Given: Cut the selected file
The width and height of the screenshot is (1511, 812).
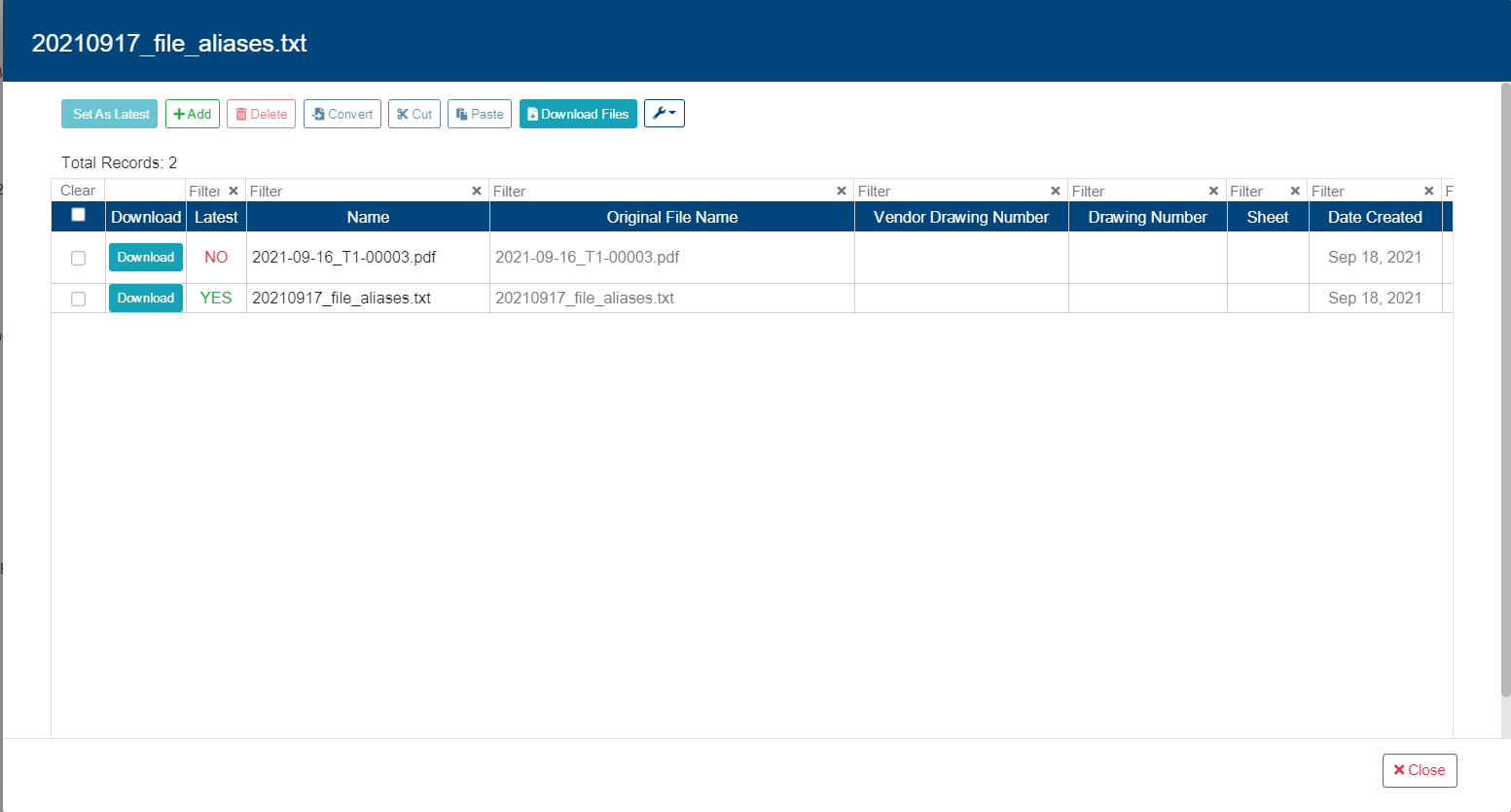Looking at the screenshot, I should (x=414, y=114).
